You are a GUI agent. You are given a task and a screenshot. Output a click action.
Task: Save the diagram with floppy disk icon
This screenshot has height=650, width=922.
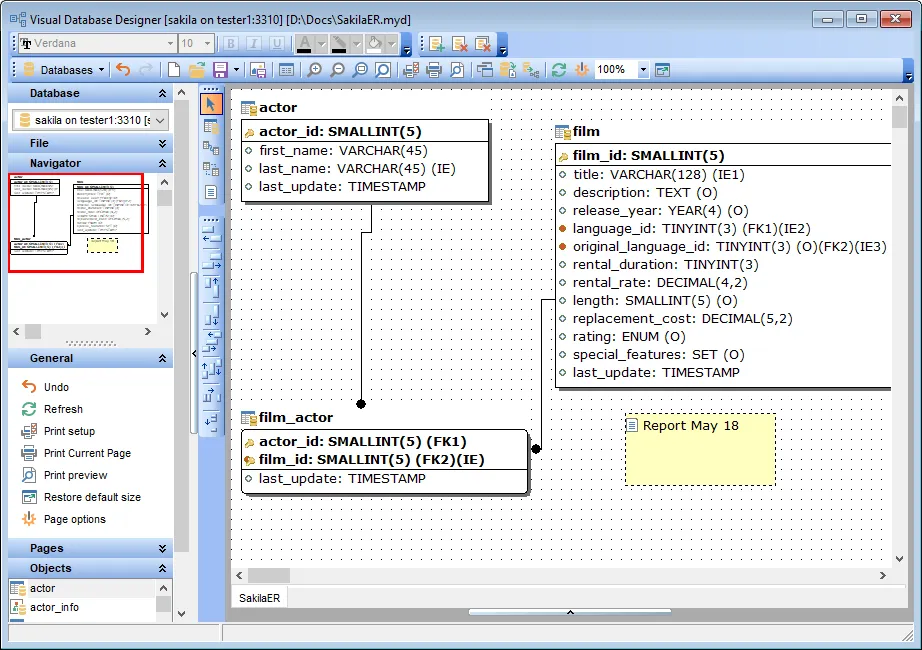(220, 70)
